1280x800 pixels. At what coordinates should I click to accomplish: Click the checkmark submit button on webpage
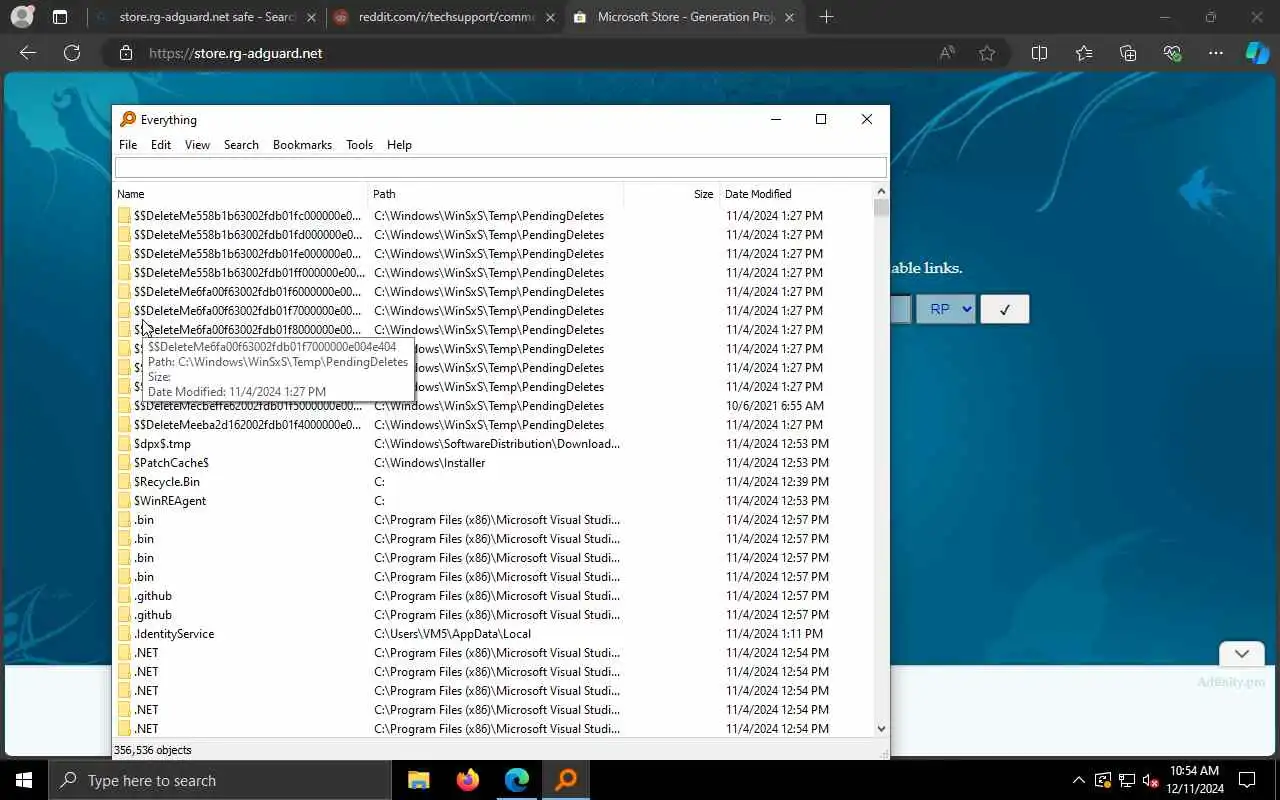(1004, 309)
